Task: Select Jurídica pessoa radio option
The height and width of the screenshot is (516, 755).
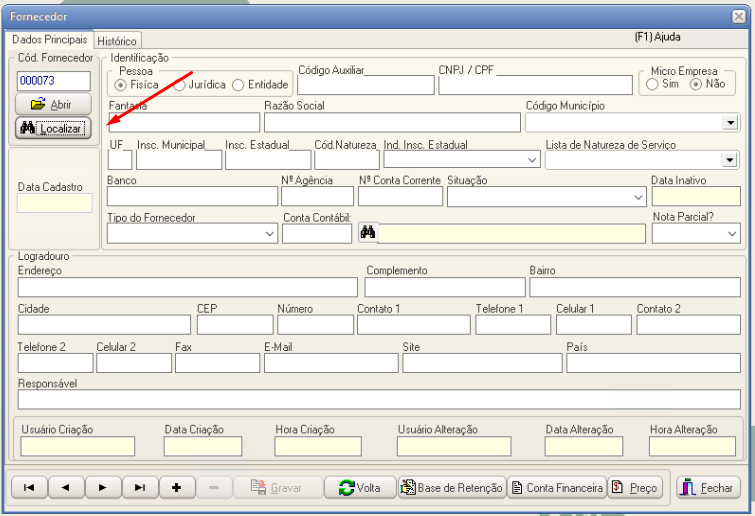Action: click(180, 85)
